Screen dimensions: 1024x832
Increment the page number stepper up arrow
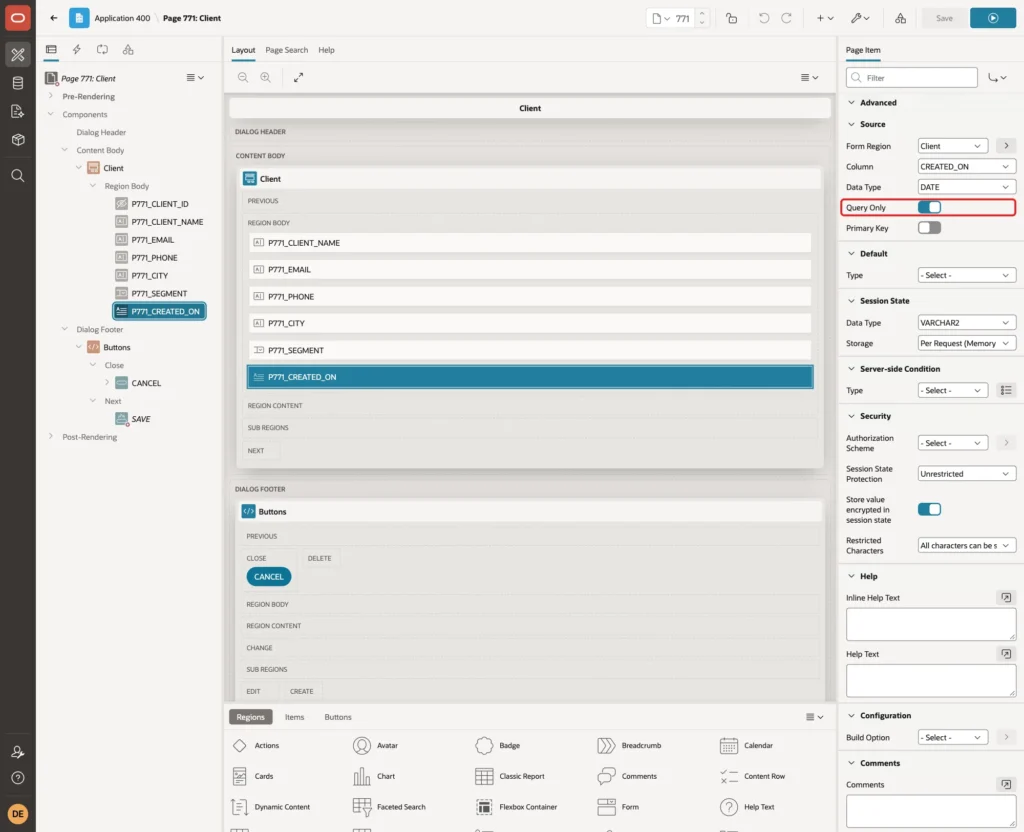pyautogui.click(x=702, y=14)
